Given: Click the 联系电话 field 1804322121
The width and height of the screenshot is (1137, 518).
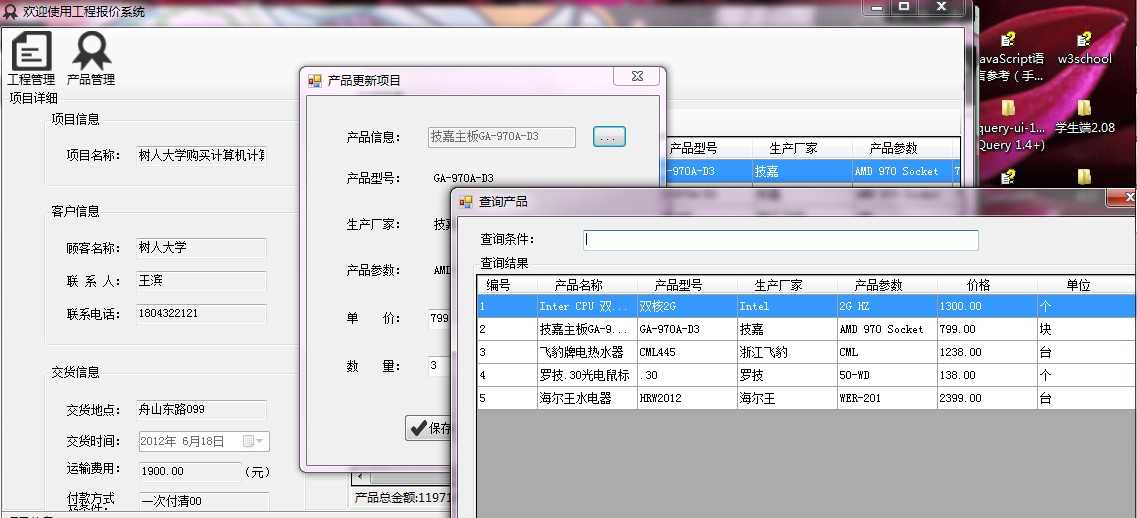Looking at the screenshot, I should point(202,313).
